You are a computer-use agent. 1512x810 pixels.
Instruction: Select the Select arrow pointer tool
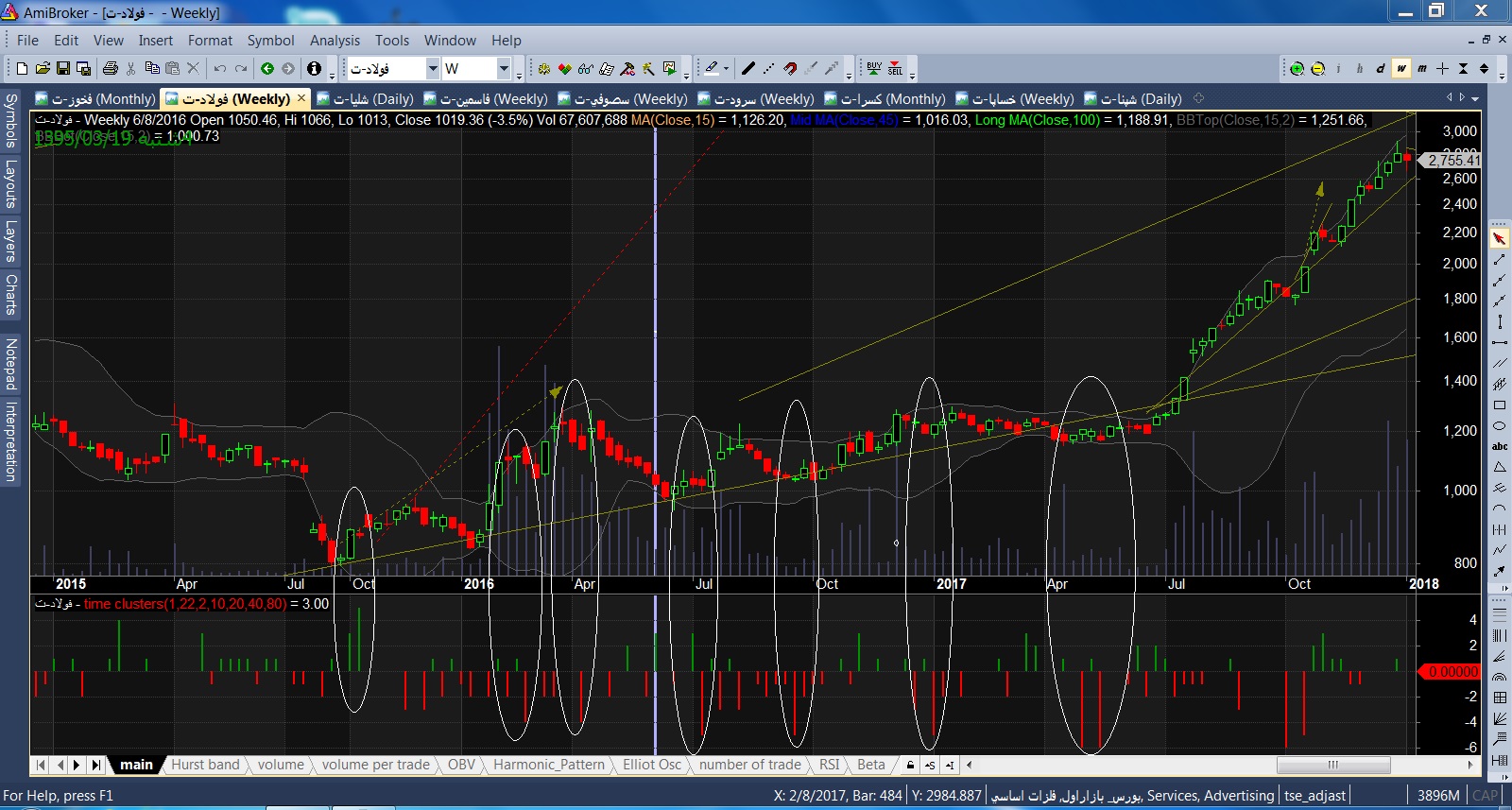click(x=1500, y=238)
